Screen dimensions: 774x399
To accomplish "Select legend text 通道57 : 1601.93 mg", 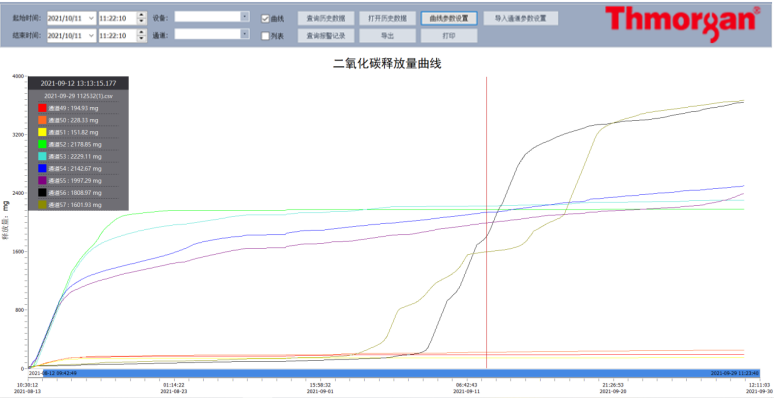I will (75, 204).
